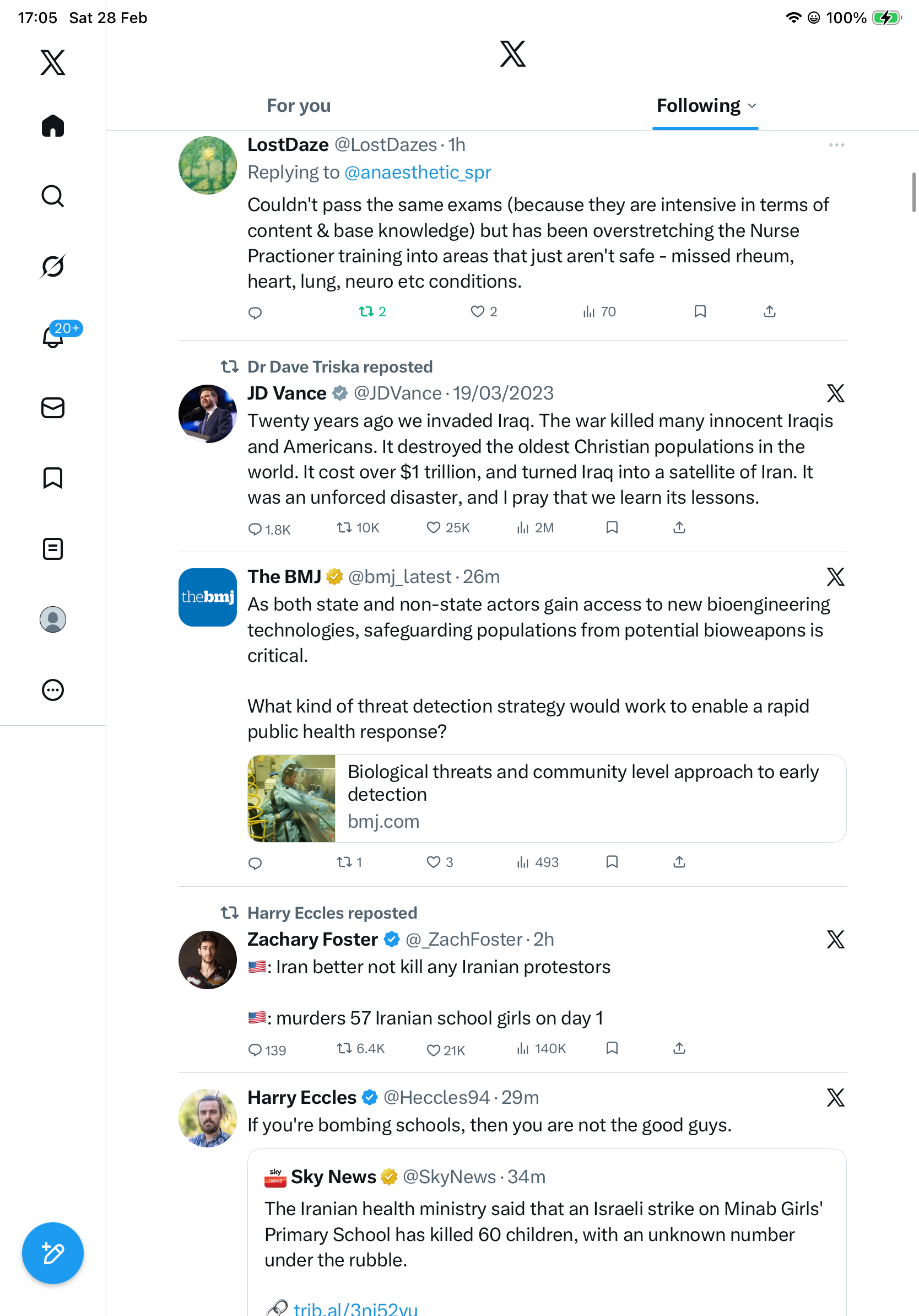Open the Bookmarks icon in sidebar
The width and height of the screenshot is (919, 1316).
point(53,478)
